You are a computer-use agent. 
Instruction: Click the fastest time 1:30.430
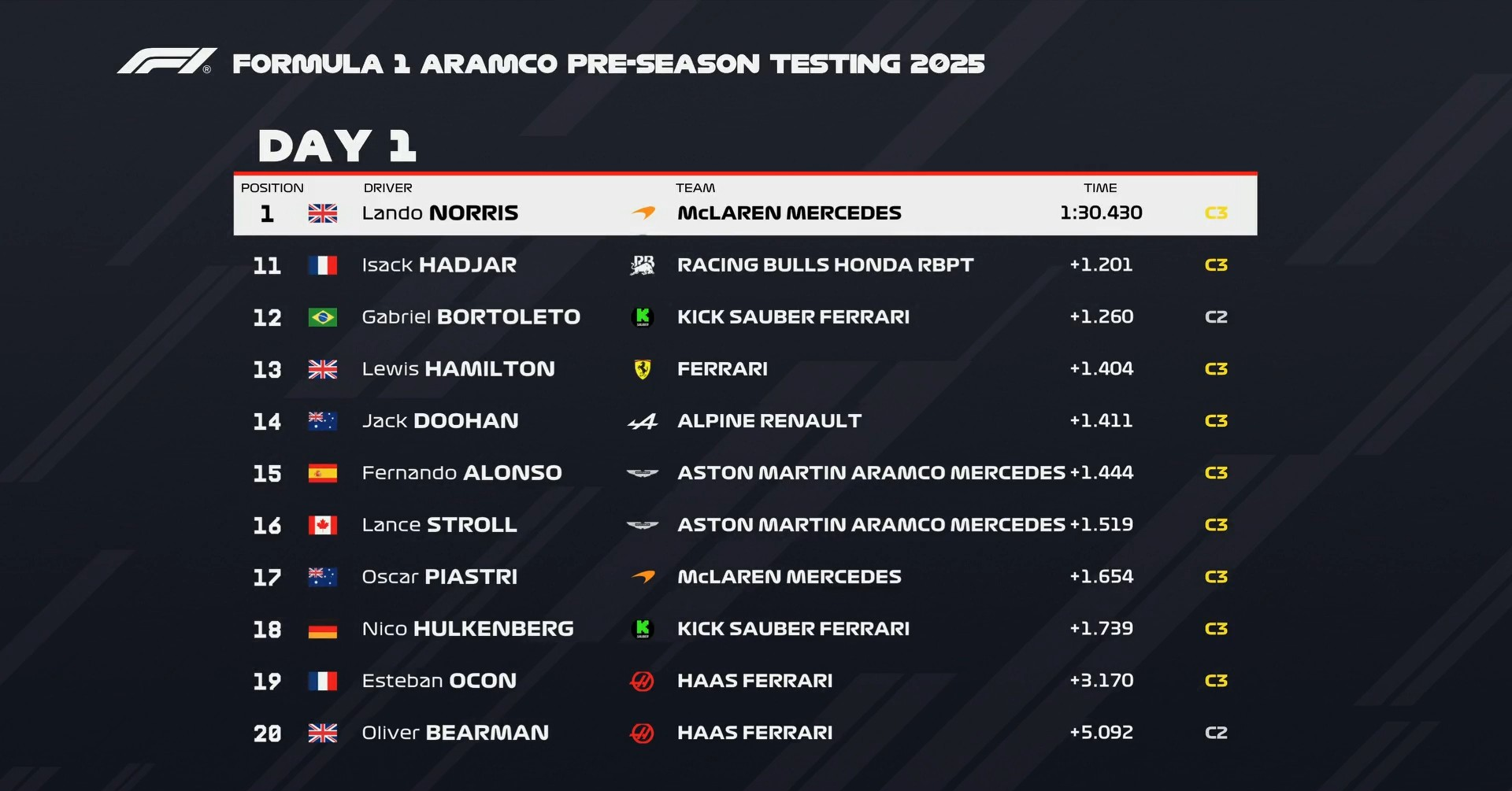coord(1101,213)
